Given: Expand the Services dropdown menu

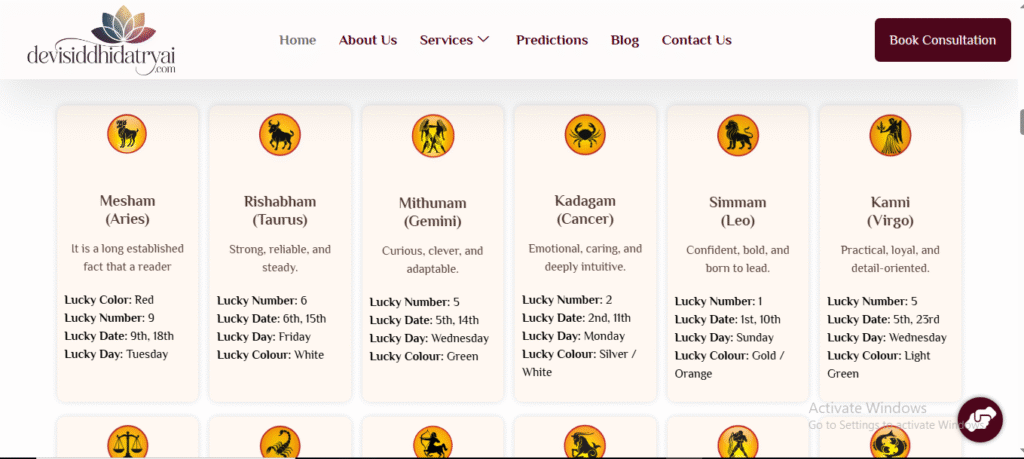Looking at the screenshot, I should pos(455,40).
